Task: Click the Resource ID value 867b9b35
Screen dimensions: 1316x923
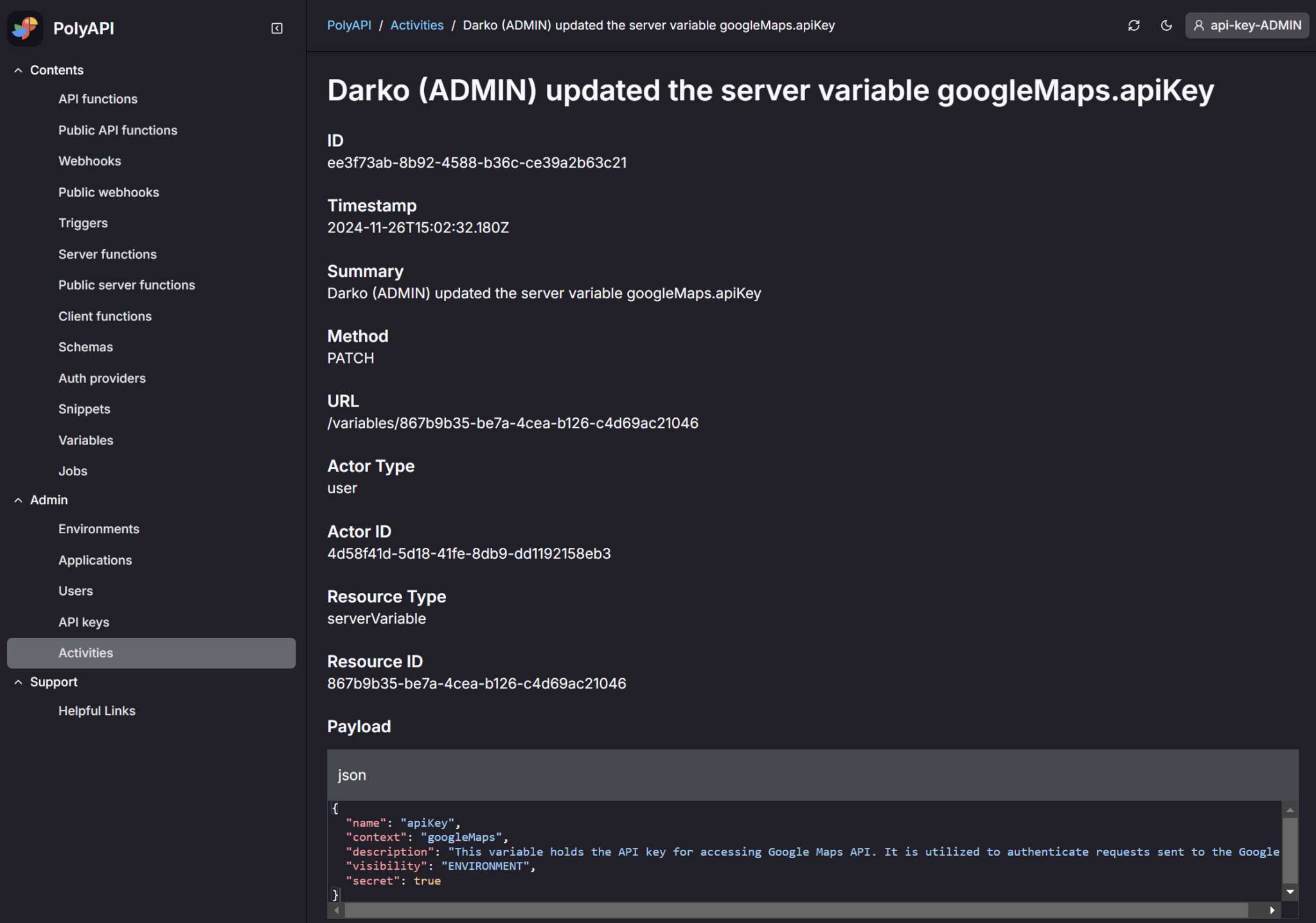Action: [x=477, y=683]
